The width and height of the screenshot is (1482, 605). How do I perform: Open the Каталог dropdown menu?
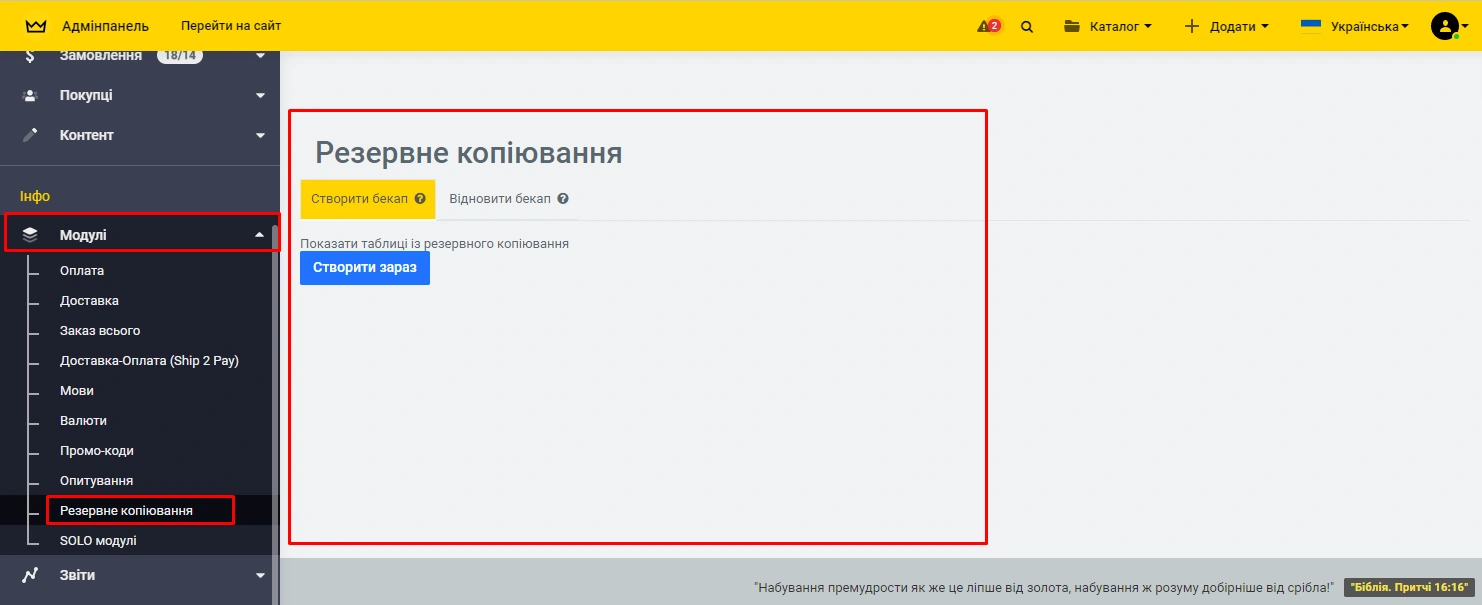1108,26
